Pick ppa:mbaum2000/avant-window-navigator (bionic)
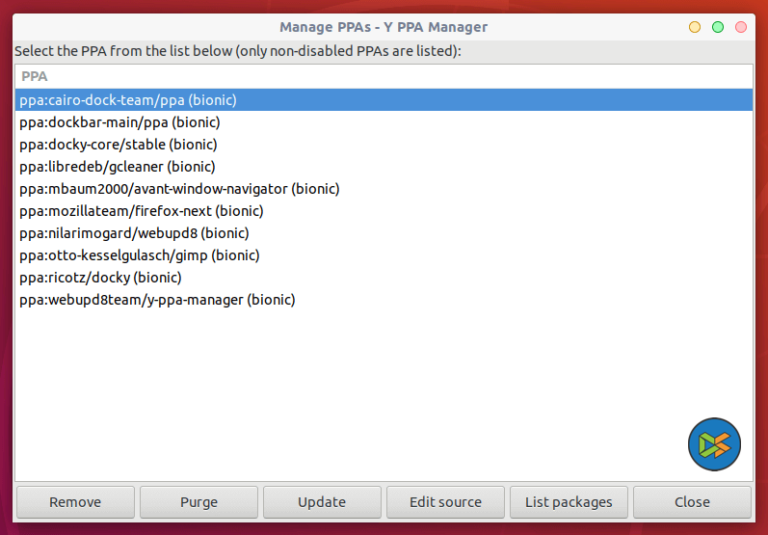768x535 pixels. (x=384, y=189)
